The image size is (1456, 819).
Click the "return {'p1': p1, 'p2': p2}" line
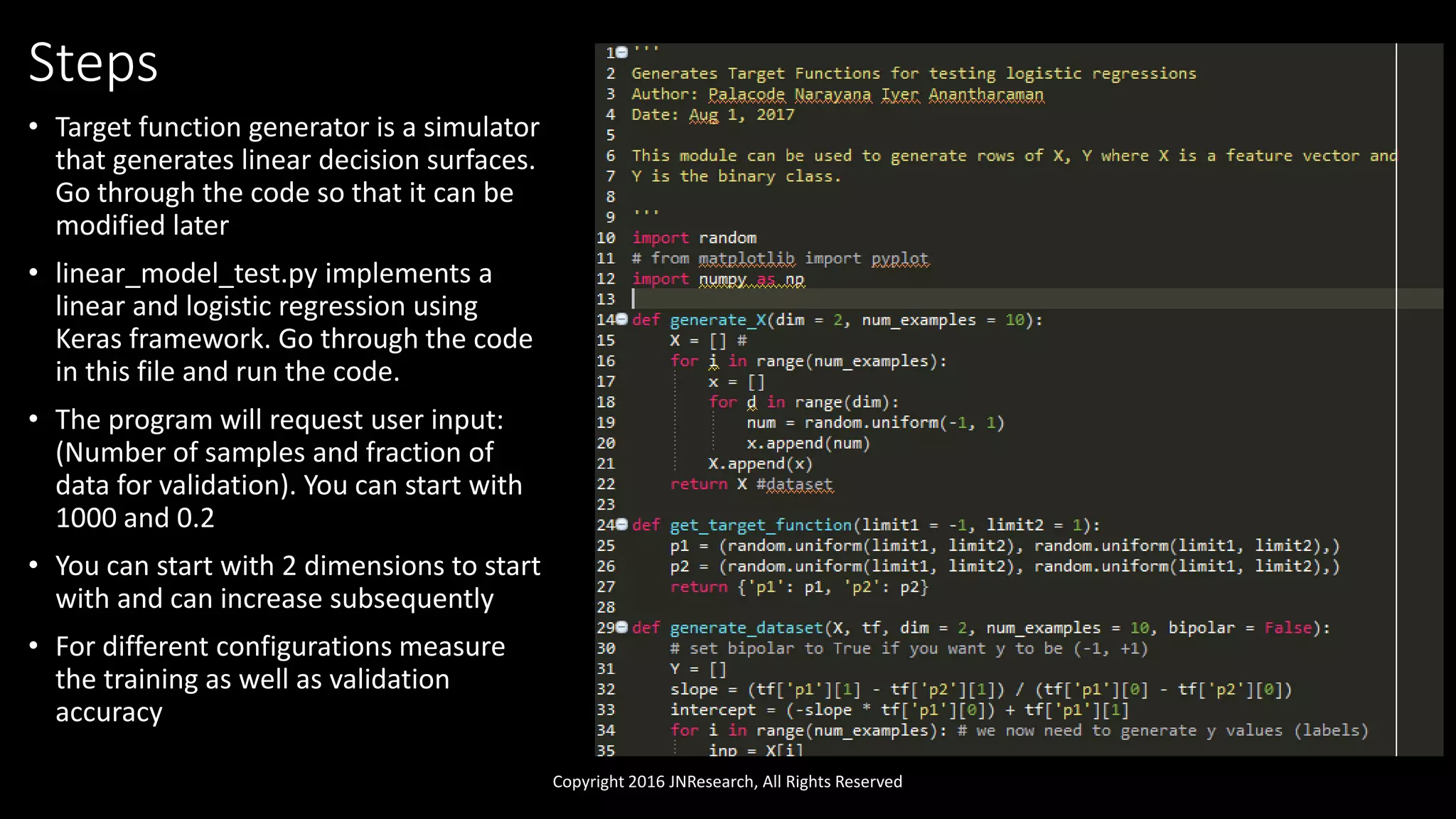click(800, 587)
